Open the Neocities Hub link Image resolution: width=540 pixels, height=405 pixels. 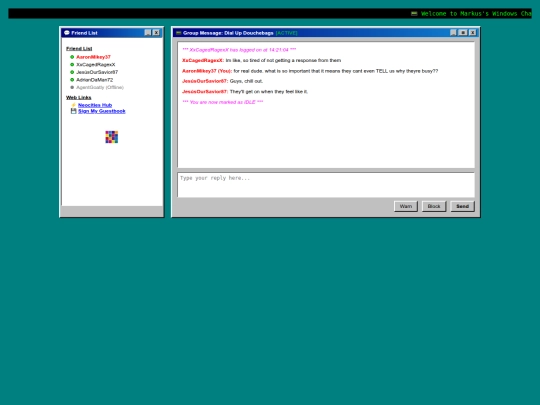coord(95,105)
